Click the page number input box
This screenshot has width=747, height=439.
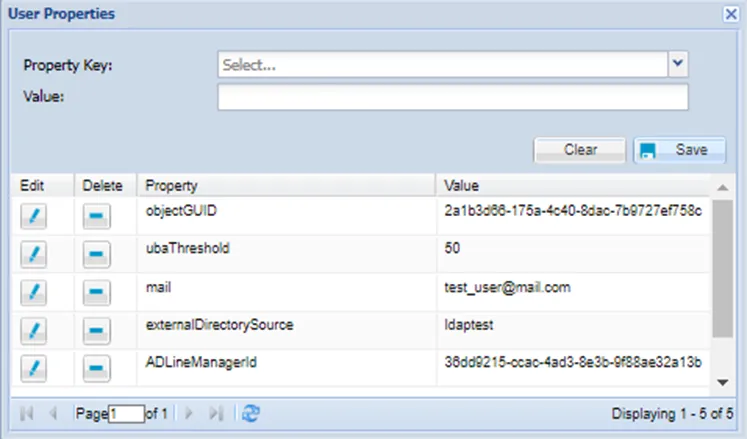pyautogui.click(x=126, y=414)
